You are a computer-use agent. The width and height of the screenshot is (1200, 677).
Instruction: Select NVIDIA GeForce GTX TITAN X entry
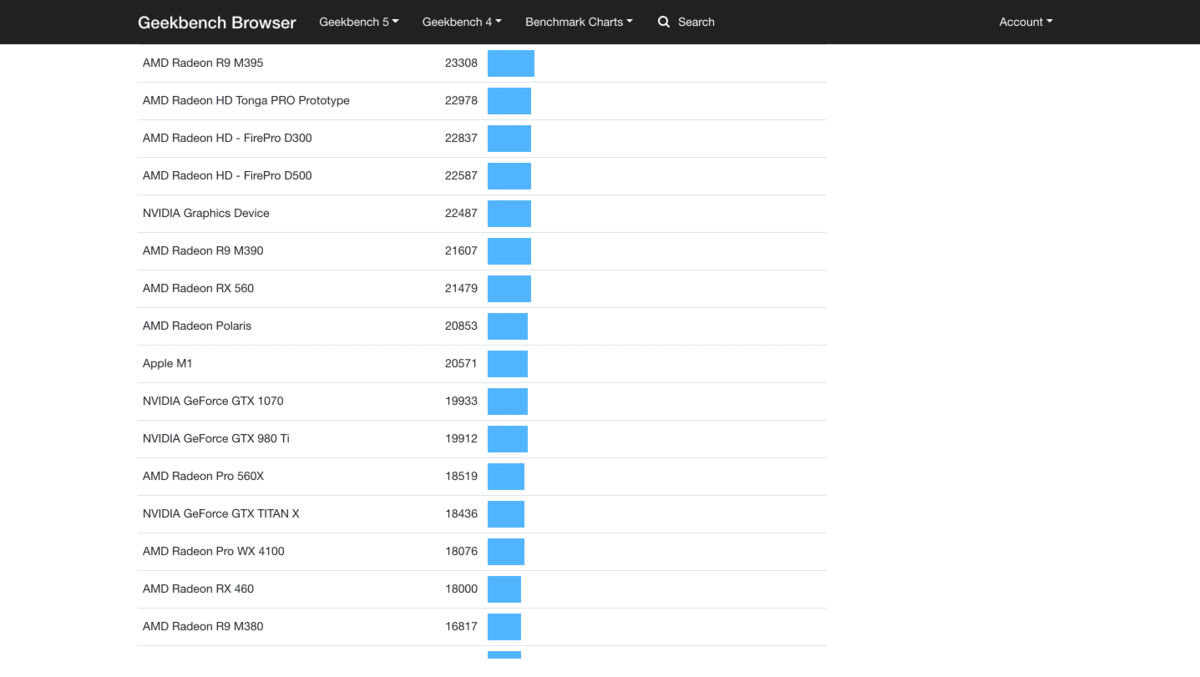(221, 514)
